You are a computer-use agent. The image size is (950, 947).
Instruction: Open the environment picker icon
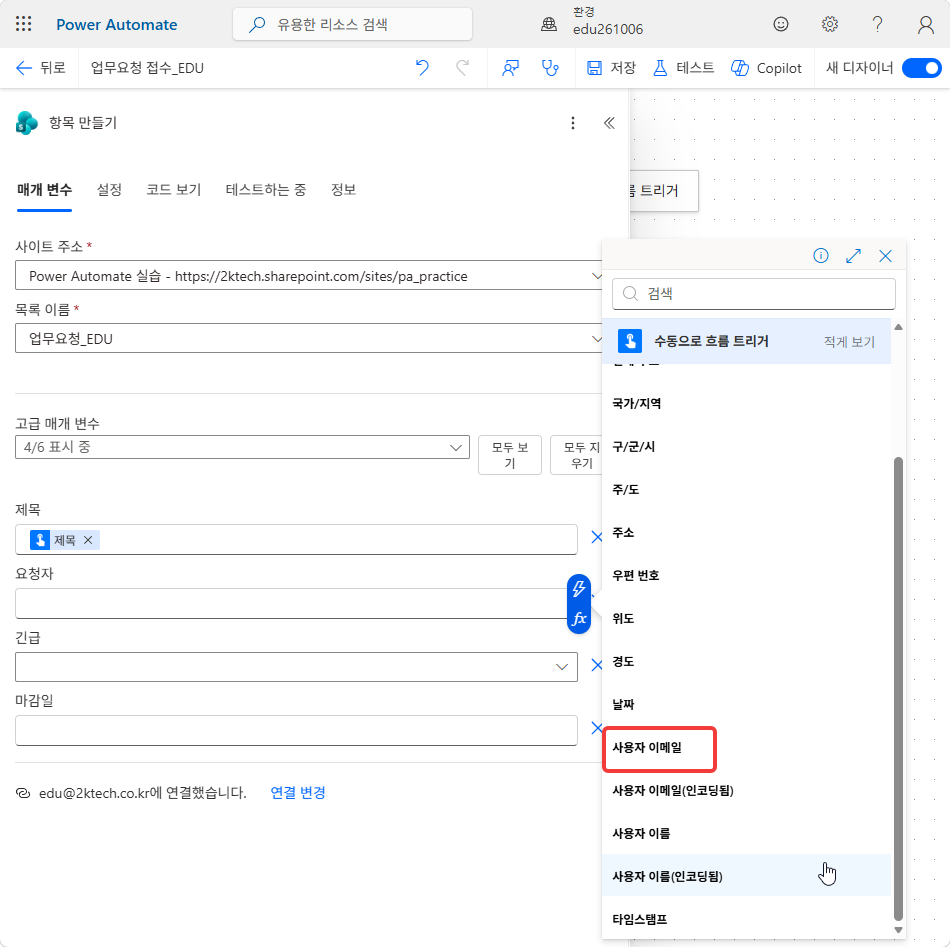548,24
